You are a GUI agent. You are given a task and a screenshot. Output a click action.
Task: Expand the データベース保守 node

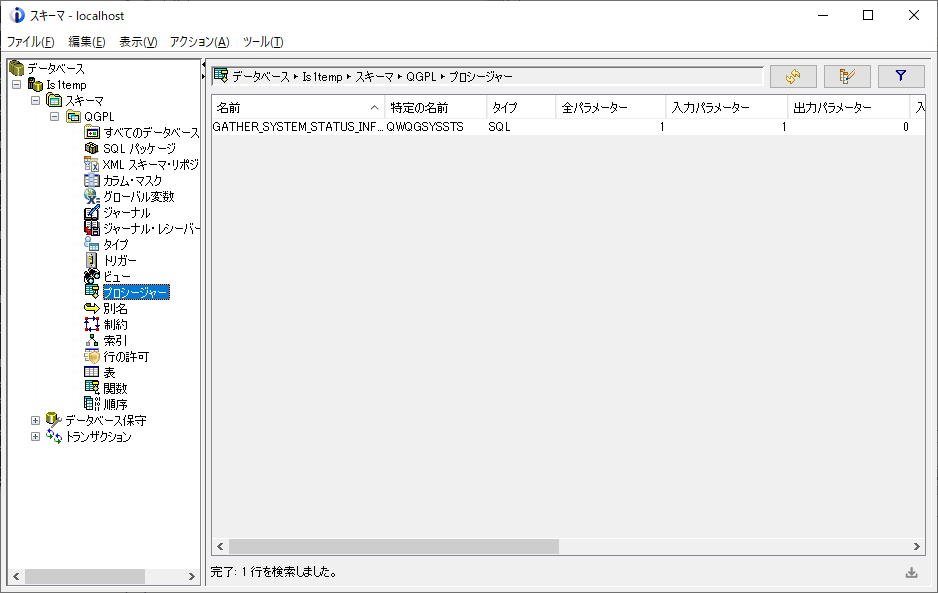coord(35,421)
